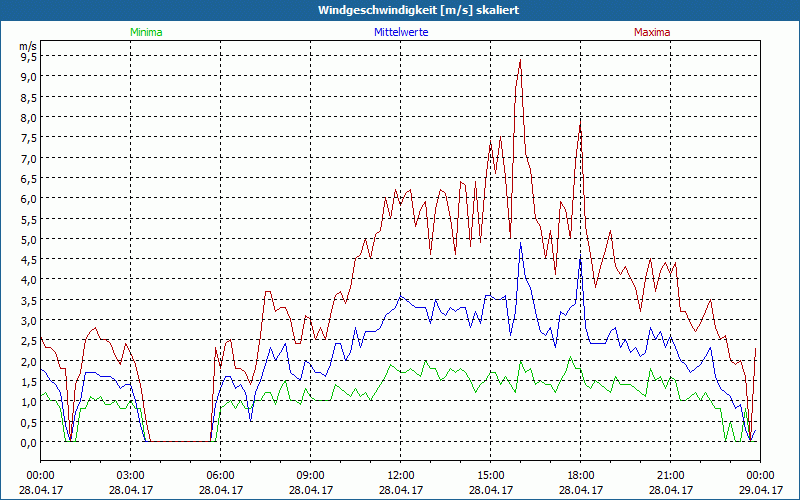Click the 12:00 time label
This screenshot has width=800, height=500.
401,476
